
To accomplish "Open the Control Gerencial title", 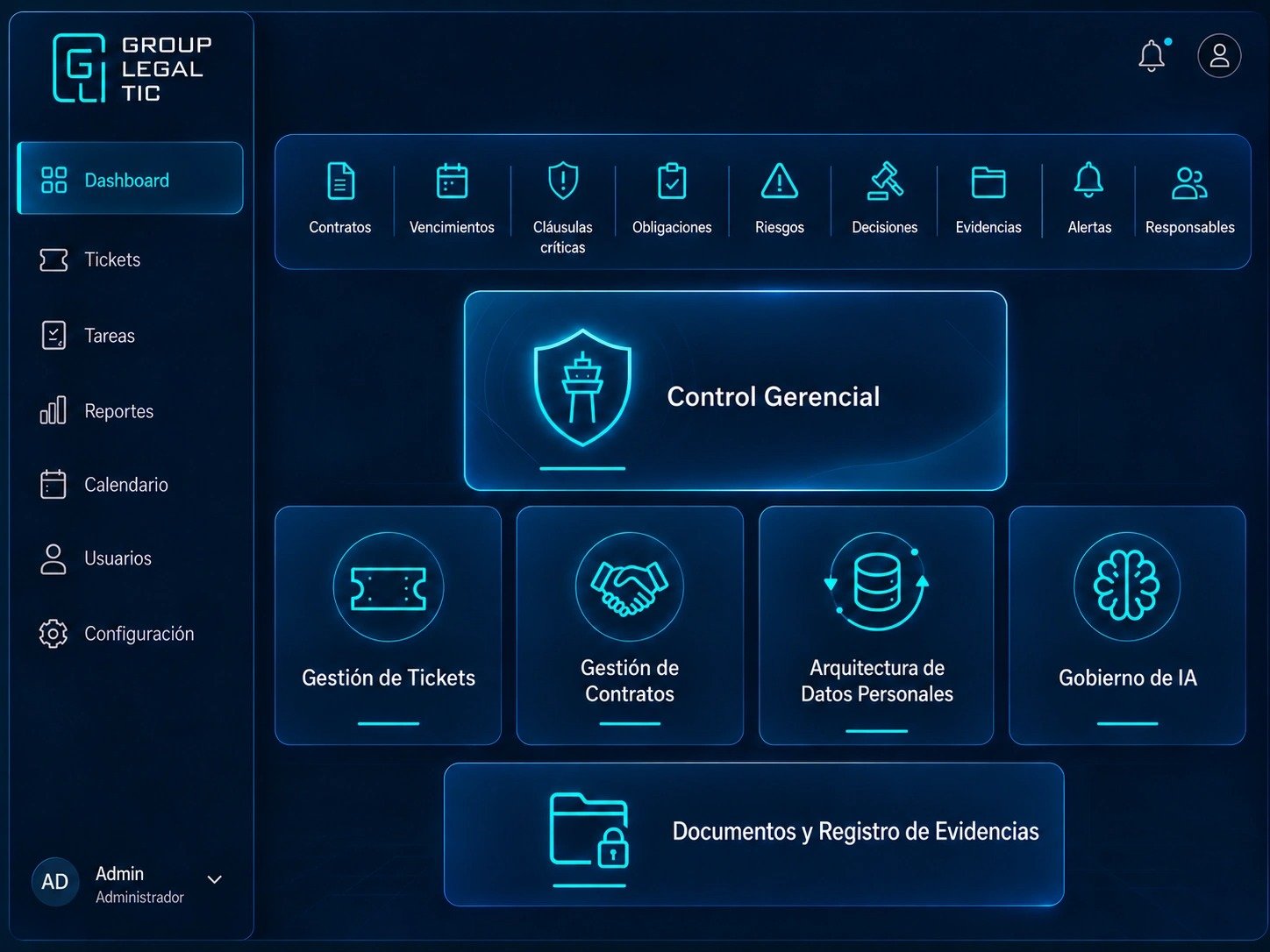I will (x=774, y=396).
